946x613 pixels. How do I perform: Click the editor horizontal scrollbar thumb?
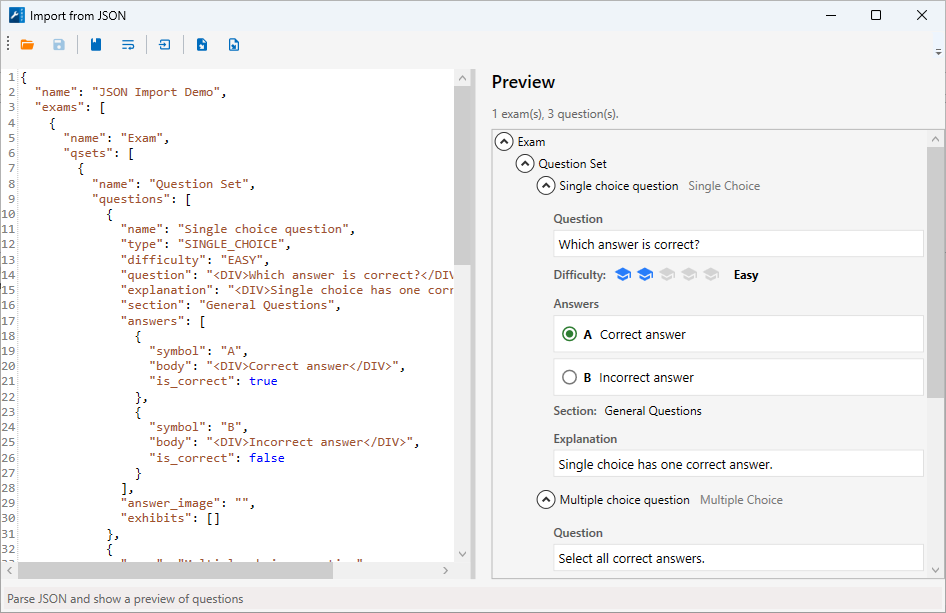tap(175, 570)
